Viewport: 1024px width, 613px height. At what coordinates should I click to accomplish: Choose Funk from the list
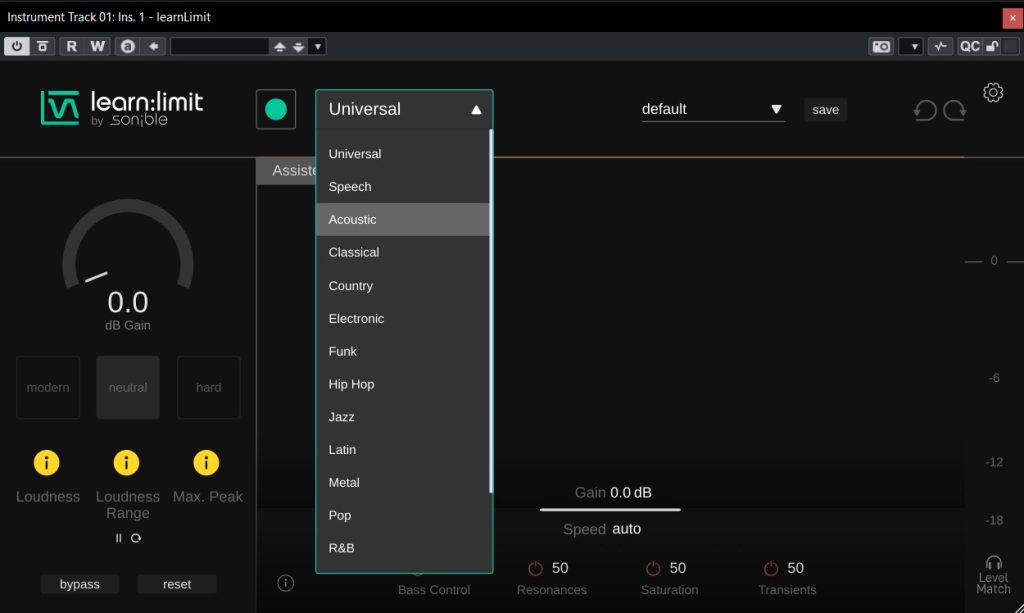click(403, 351)
